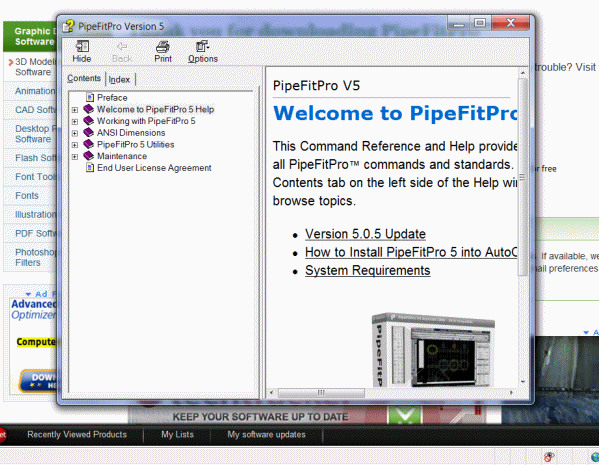Open Recently Viewed Products in browser bar
The image size is (599, 465).
pyautogui.click(x=77, y=434)
